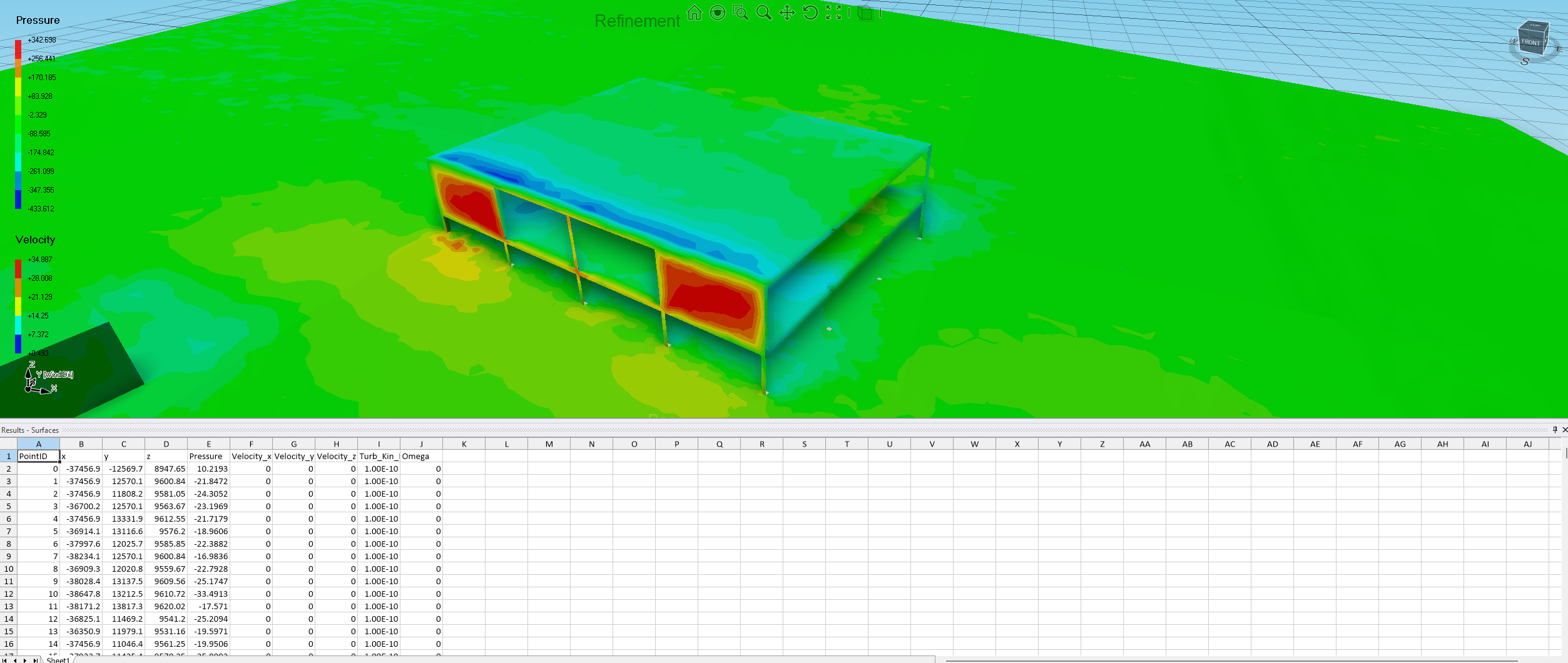Go to the last sheet tab arrow
The image size is (1568, 663).
pos(35,660)
